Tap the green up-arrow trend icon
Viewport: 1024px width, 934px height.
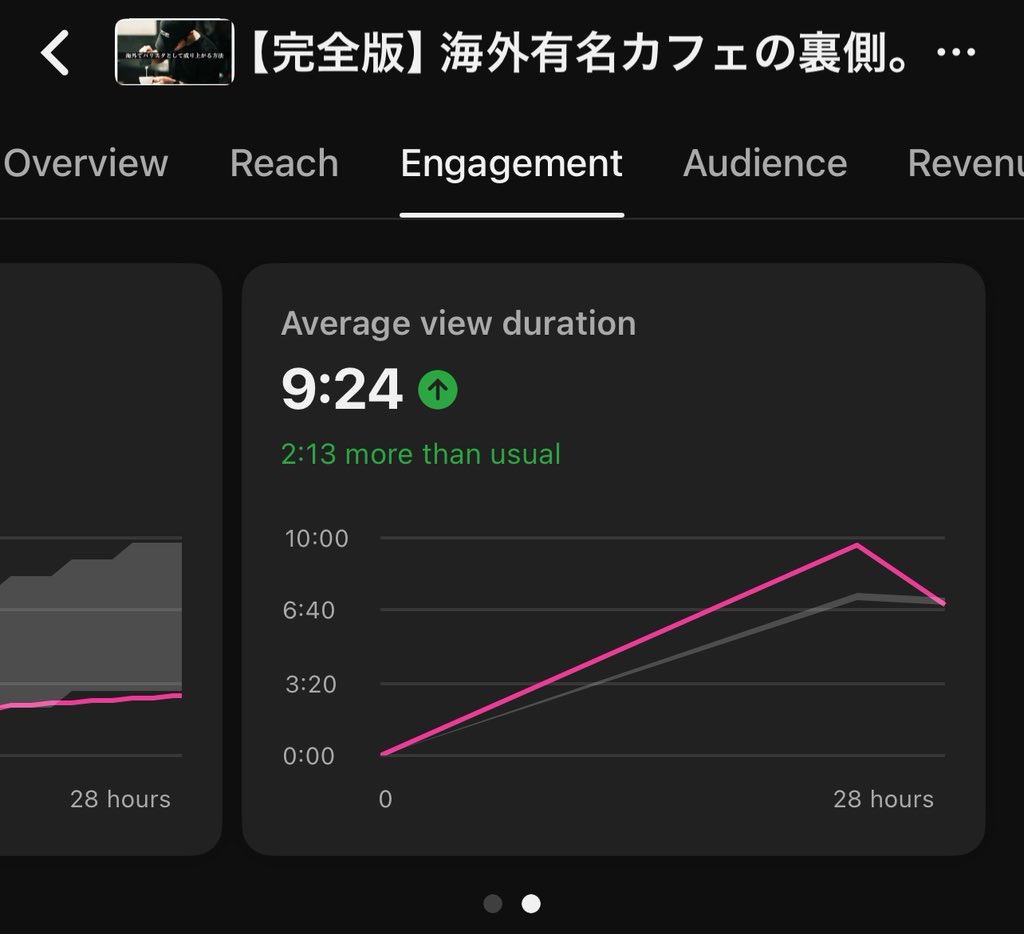pyautogui.click(x=438, y=390)
